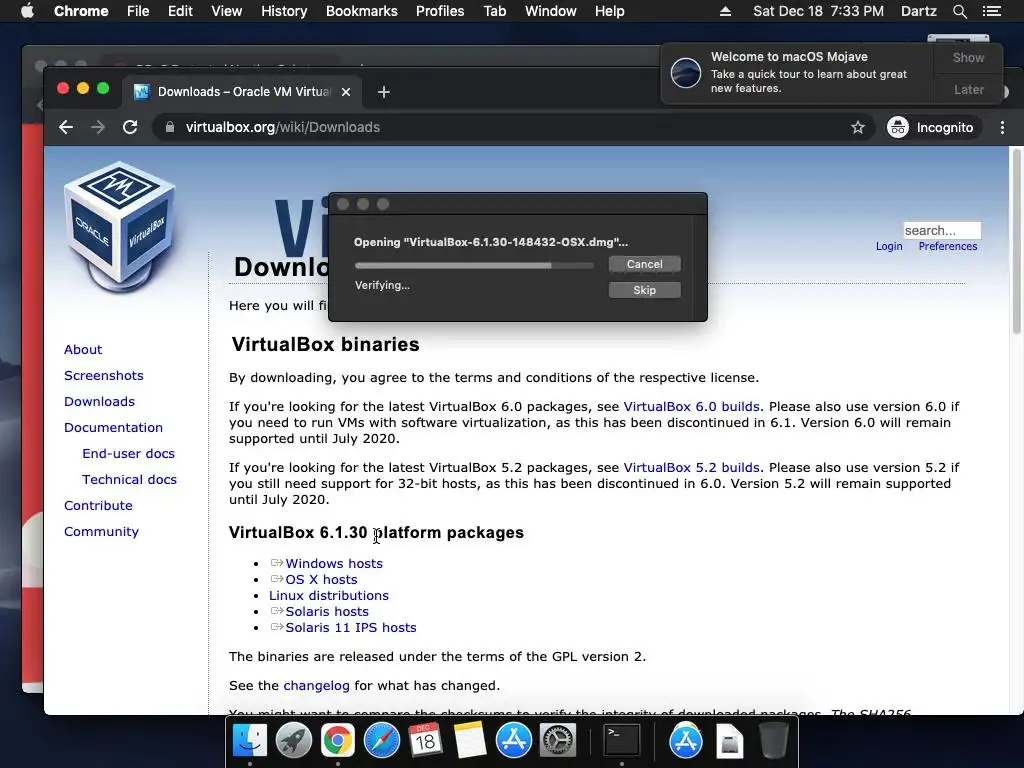Open the Chrome application menu
Image resolution: width=1024 pixels, height=768 pixels.
click(81, 11)
